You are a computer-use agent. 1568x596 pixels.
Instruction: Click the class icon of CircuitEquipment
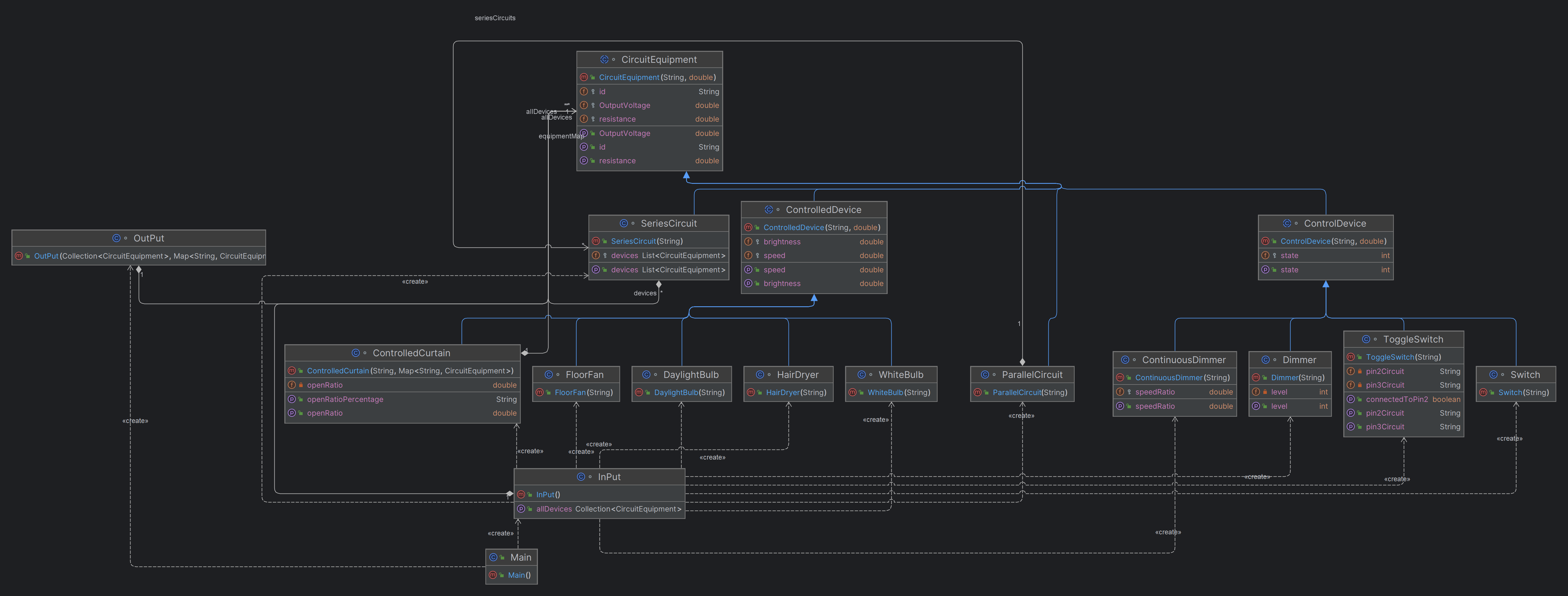[x=604, y=60]
